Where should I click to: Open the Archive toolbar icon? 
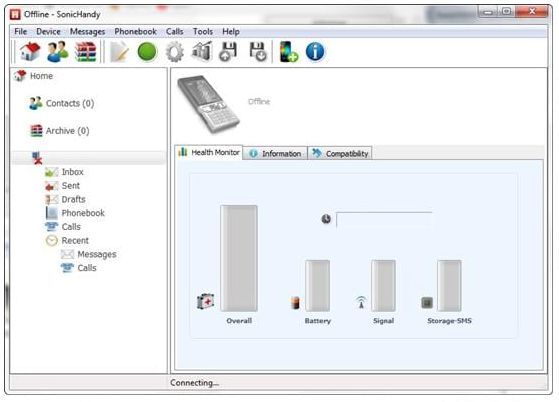click(86, 52)
